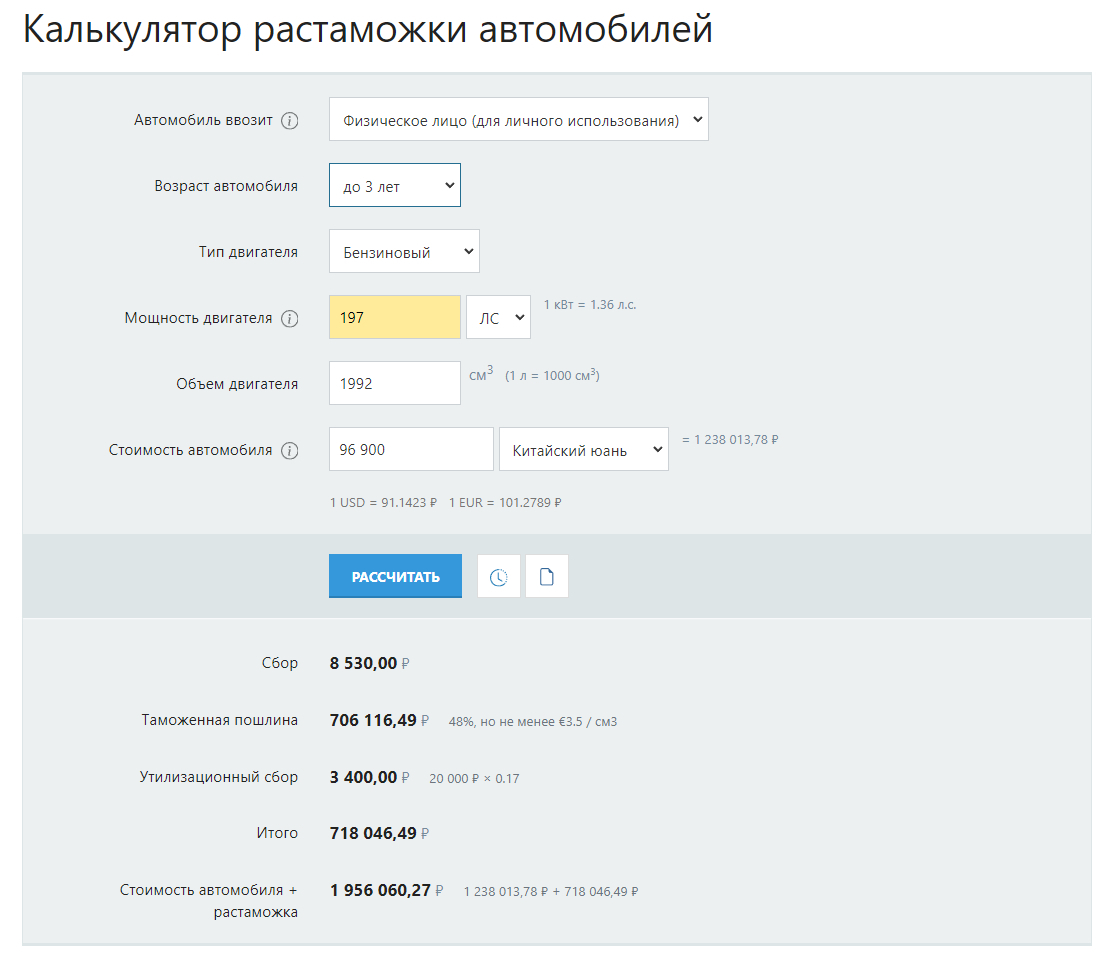This screenshot has height=960, width=1100.
Task: Change power unit in the "ЛС" dropdown
Action: (x=499, y=318)
